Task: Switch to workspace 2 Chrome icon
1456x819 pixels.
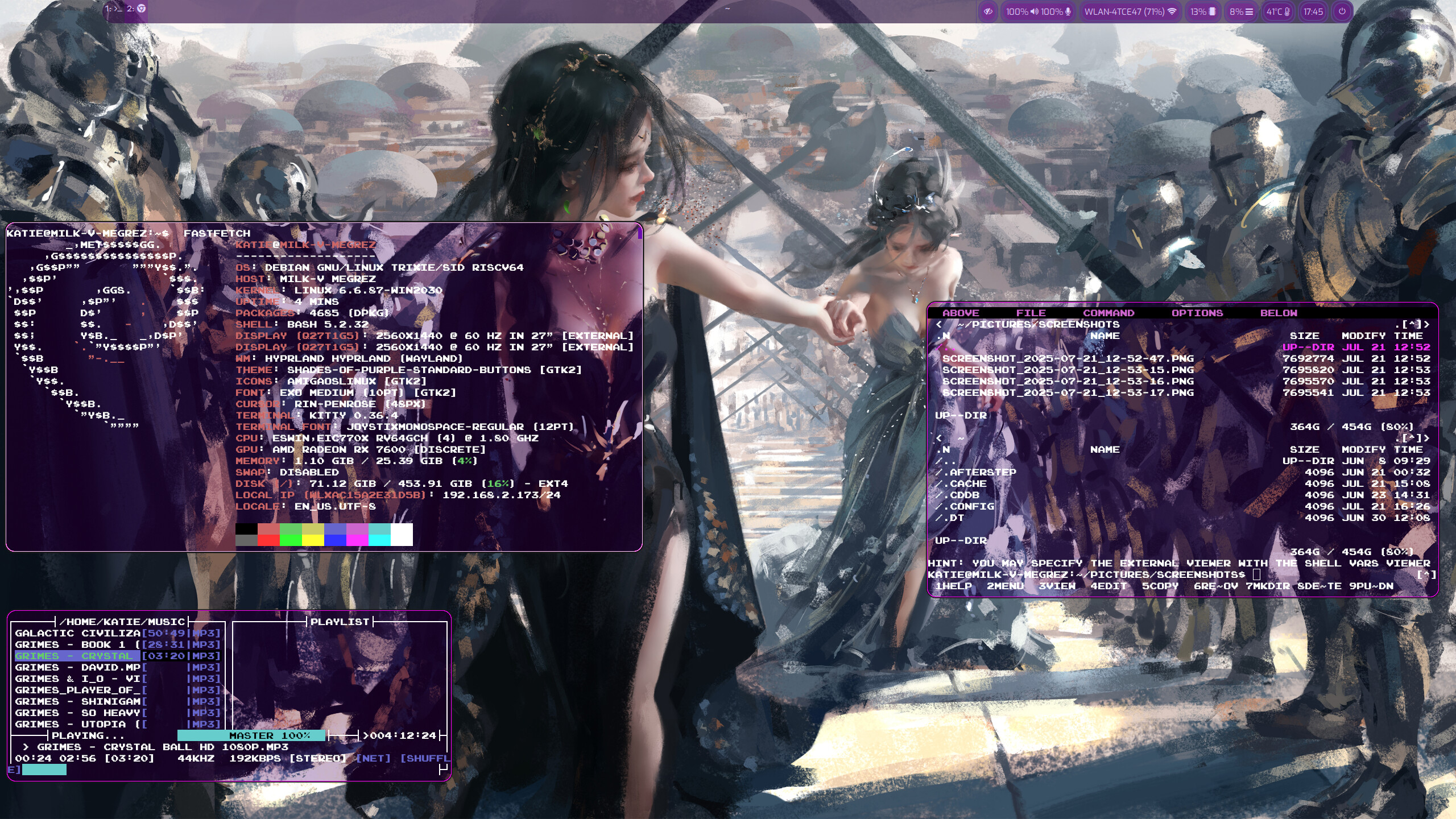Action: point(136,9)
